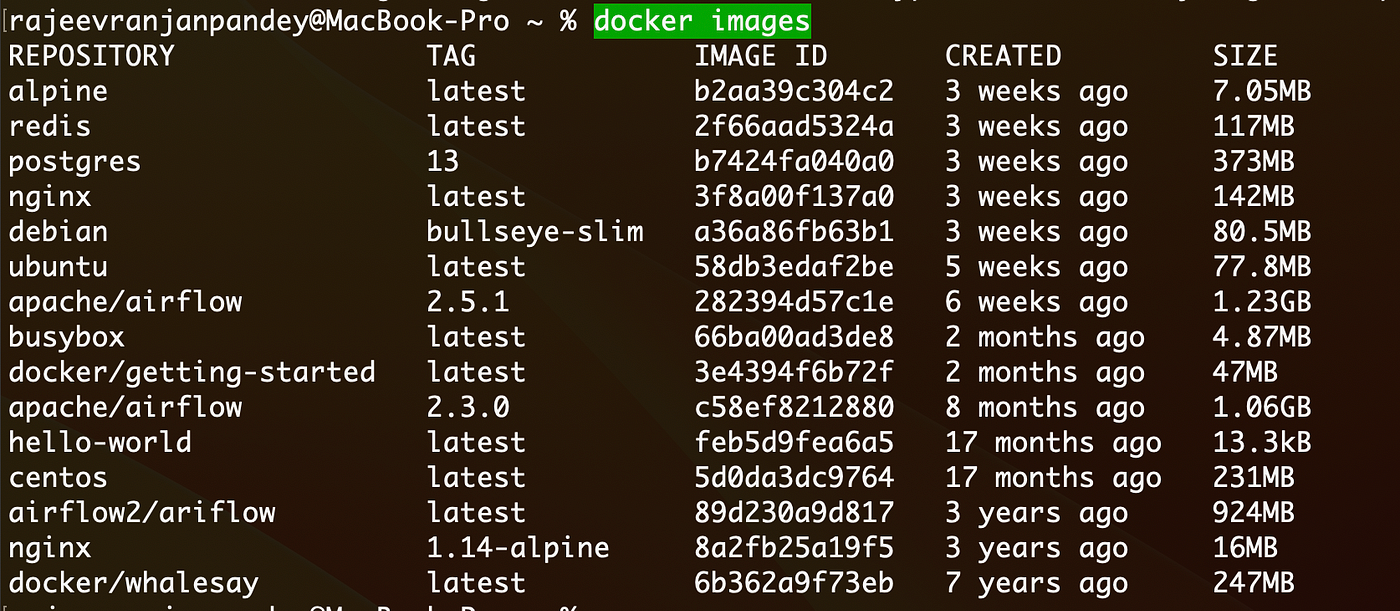Click '5 weeks ago' in the ubuntu row
The width and height of the screenshot is (1400, 611).
tap(1036, 268)
